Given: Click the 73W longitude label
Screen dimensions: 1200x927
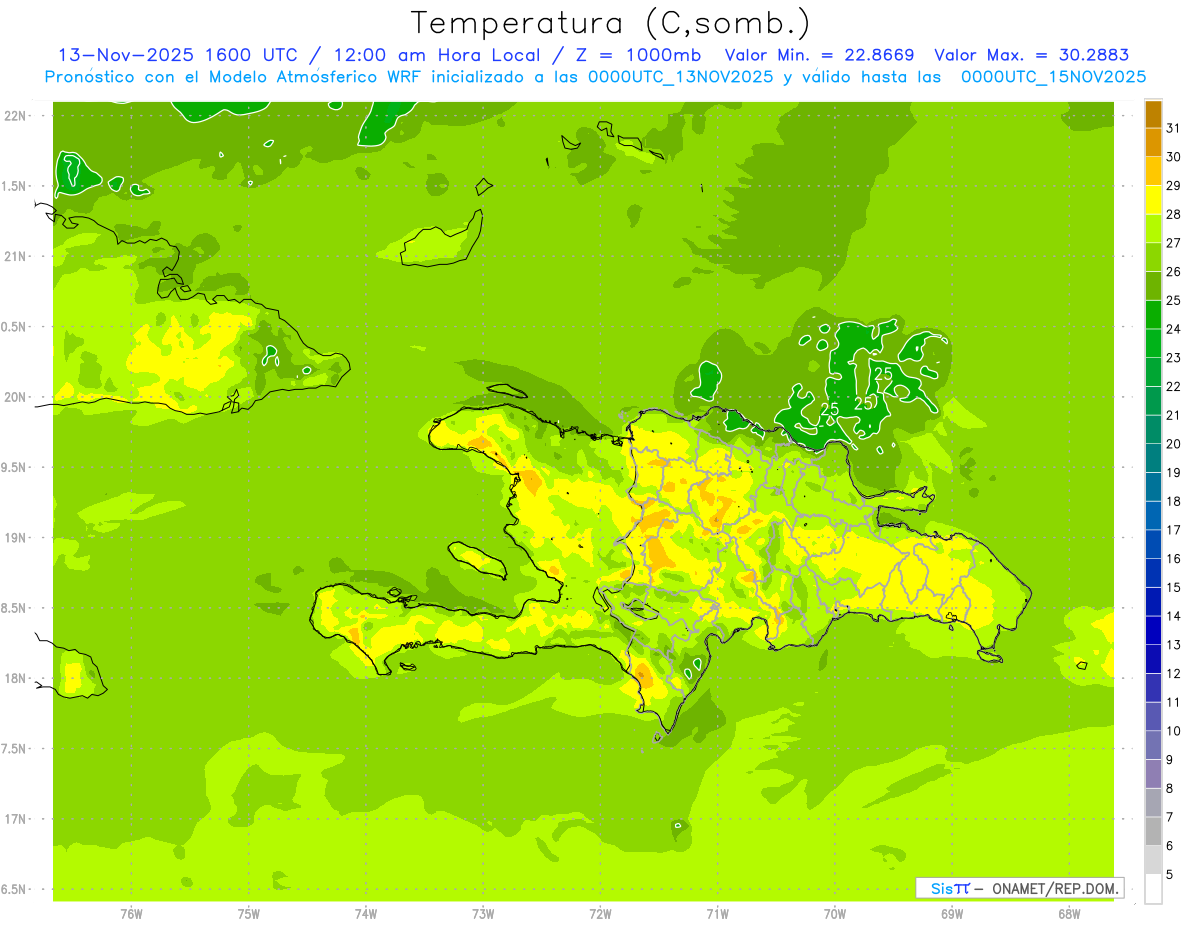Looking at the screenshot, I should (x=483, y=913).
